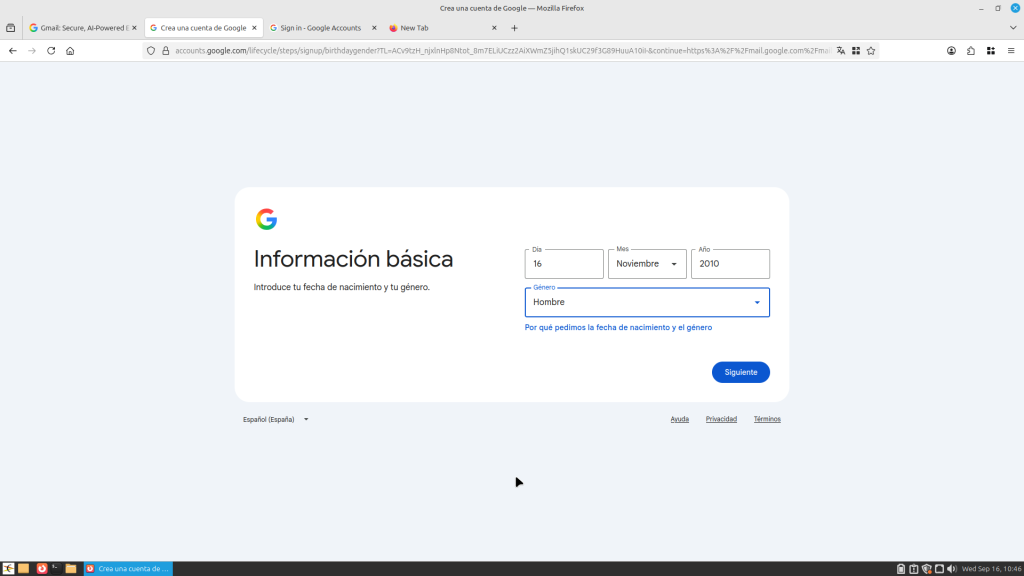The image size is (1024, 576).
Task: Close the New Tab tab
Action: click(x=494, y=28)
